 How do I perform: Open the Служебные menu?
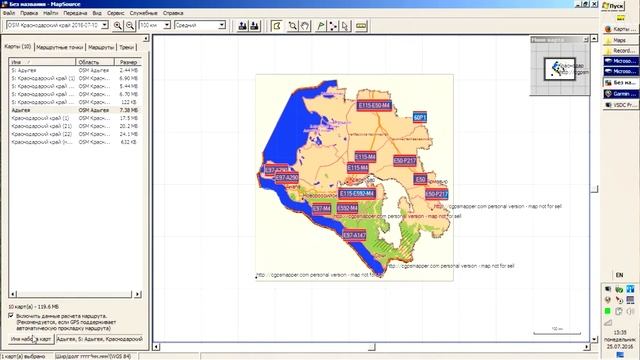point(143,13)
